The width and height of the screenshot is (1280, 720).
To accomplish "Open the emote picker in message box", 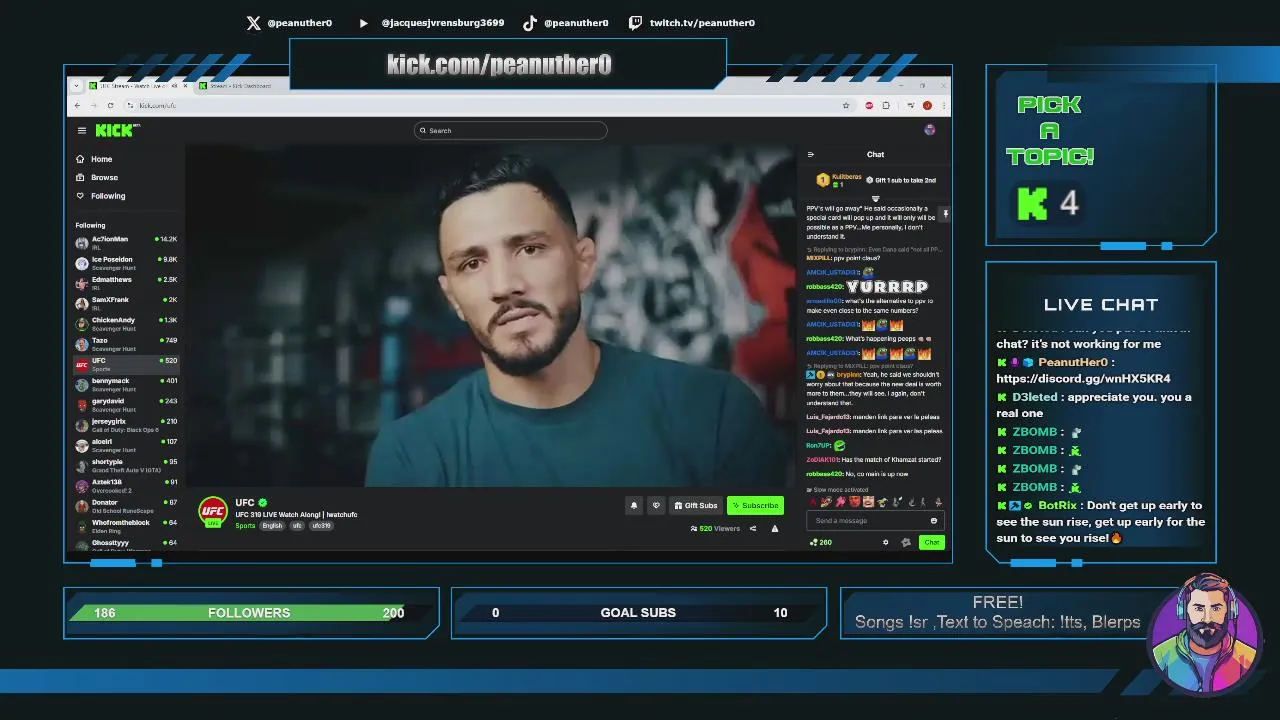I will tap(934, 520).
